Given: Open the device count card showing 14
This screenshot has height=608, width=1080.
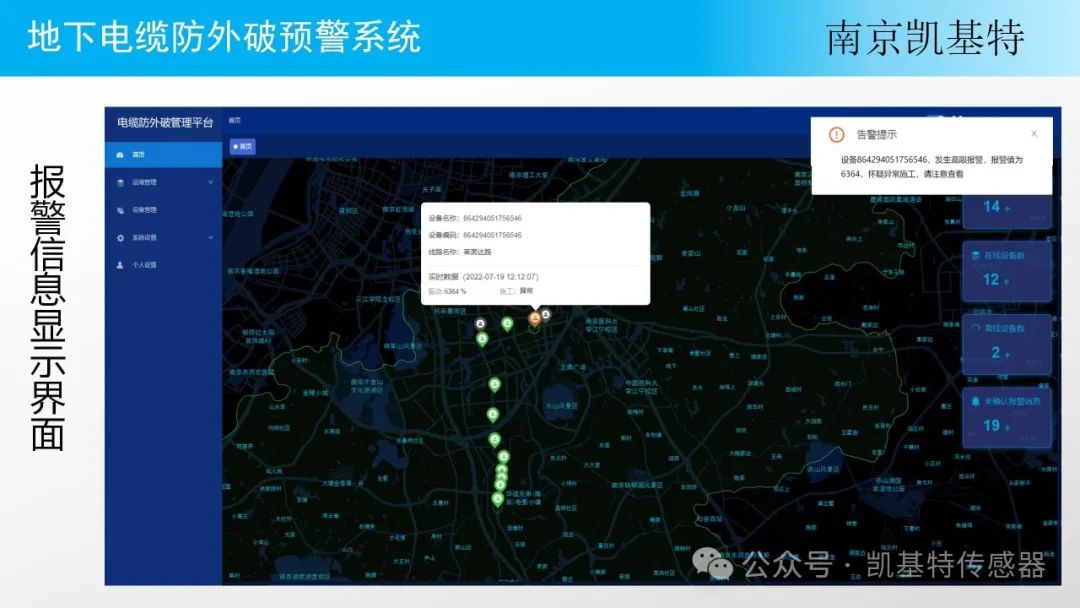Looking at the screenshot, I should [1005, 208].
